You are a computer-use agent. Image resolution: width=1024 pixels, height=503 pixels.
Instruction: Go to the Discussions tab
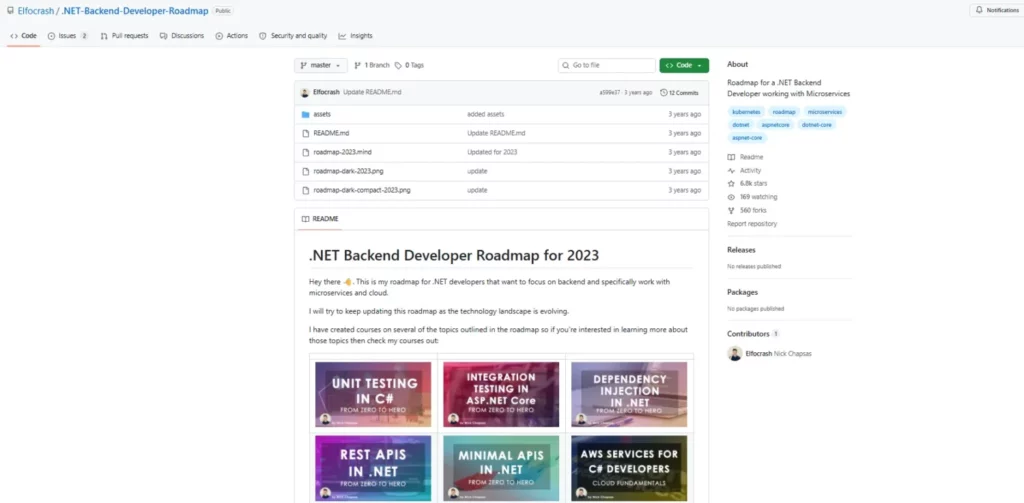click(182, 36)
